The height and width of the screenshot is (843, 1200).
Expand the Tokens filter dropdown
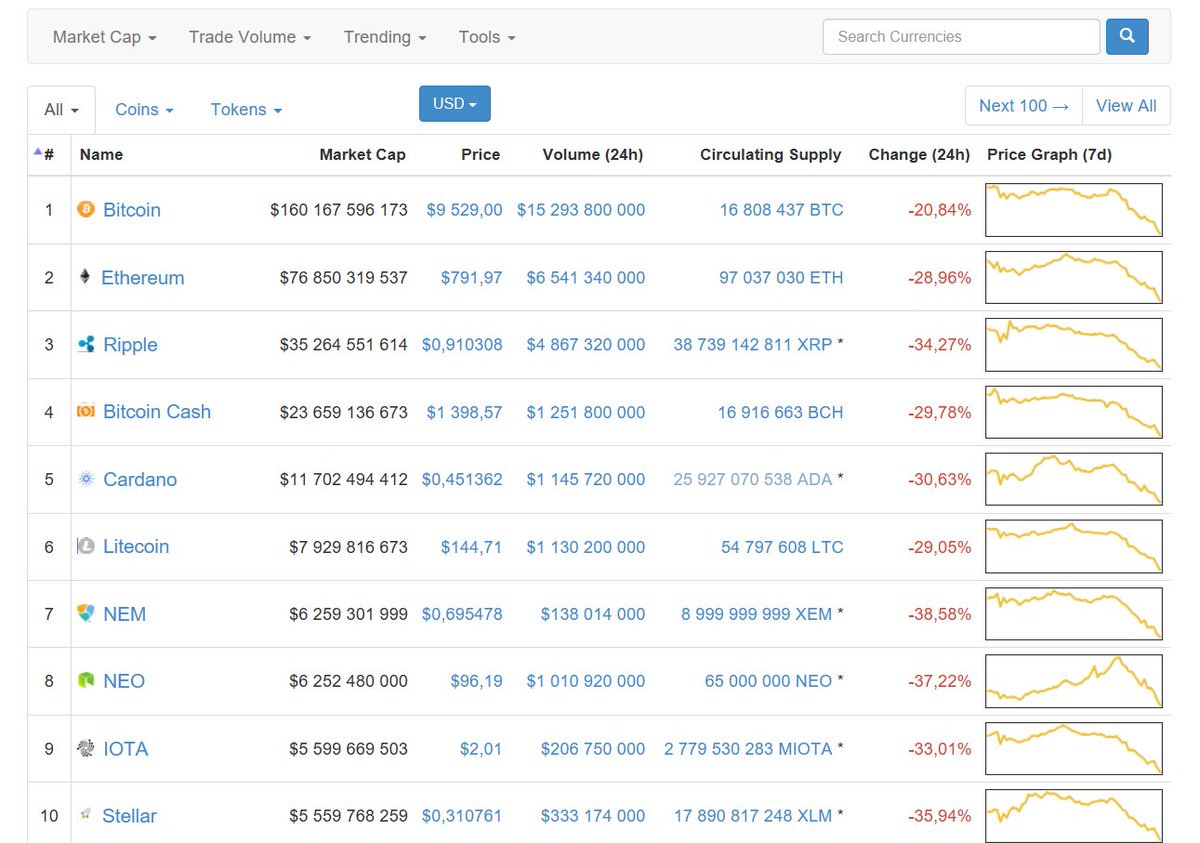246,110
